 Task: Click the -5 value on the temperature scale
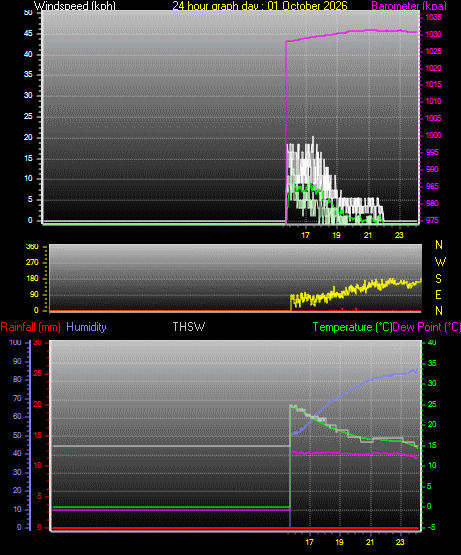coord(432,527)
